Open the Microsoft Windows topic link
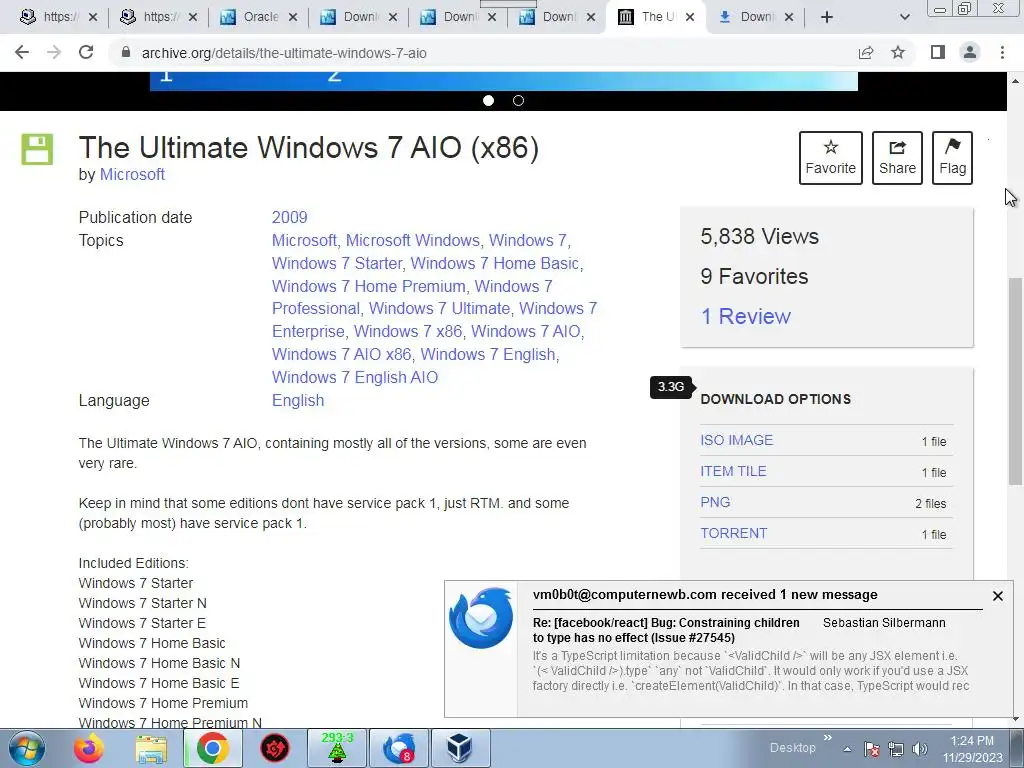Image resolution: width=1024 pixels, height=768 pixels. pyautogui.click(x=413, y=240)
